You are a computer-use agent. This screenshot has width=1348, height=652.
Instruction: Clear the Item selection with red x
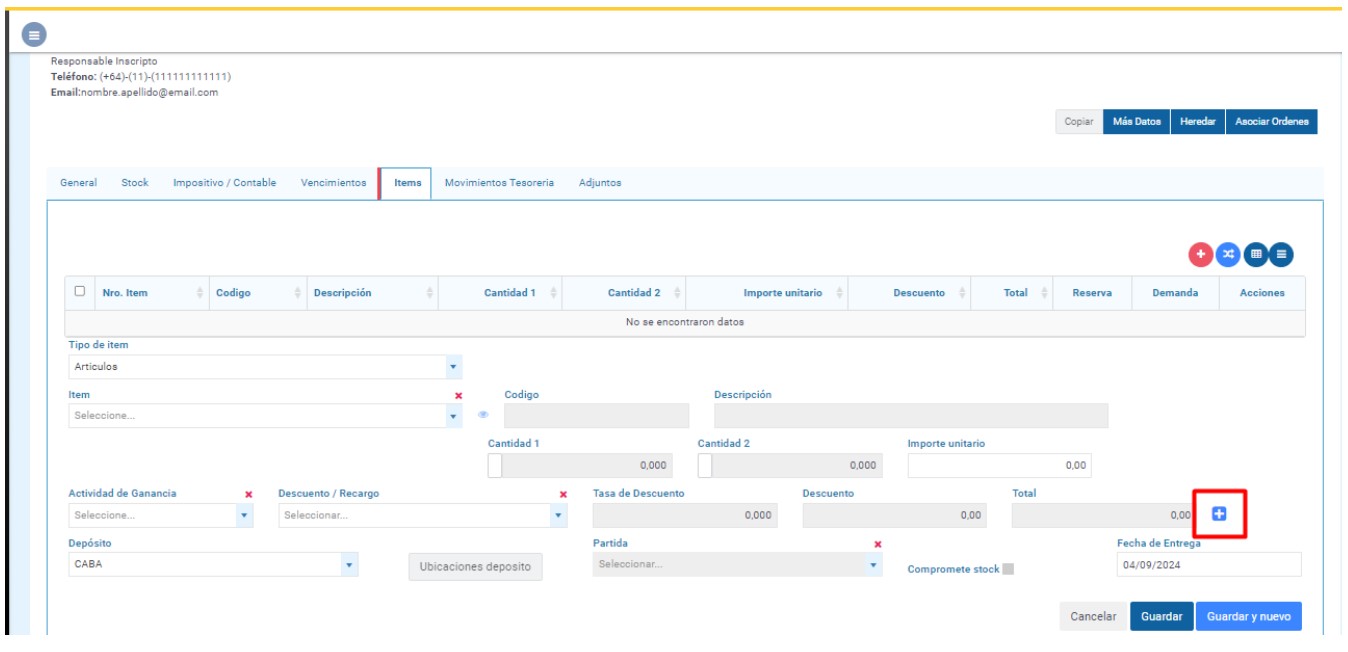coord(459,395)
